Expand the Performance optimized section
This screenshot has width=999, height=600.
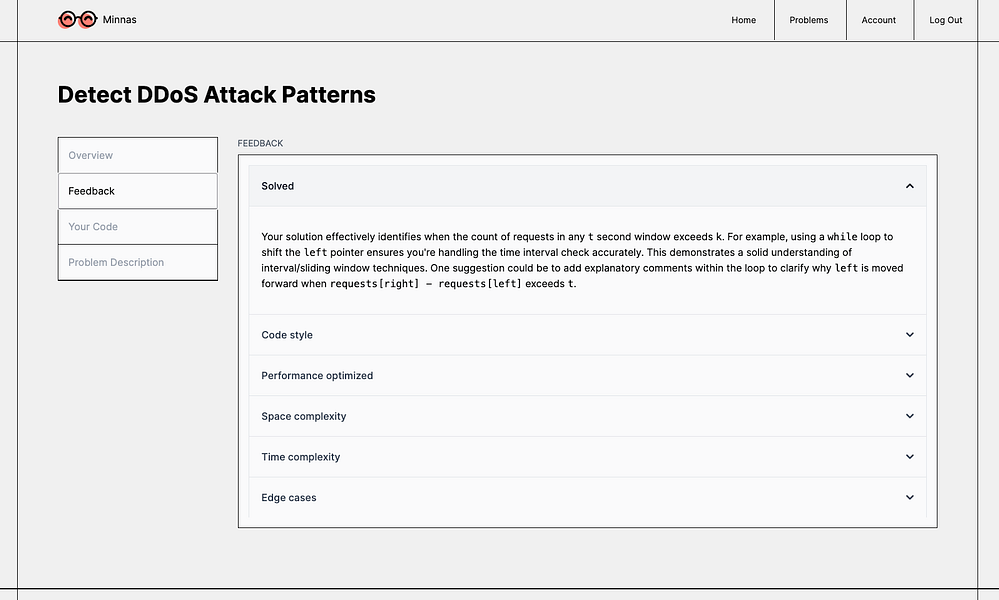[x=317, y=376]
